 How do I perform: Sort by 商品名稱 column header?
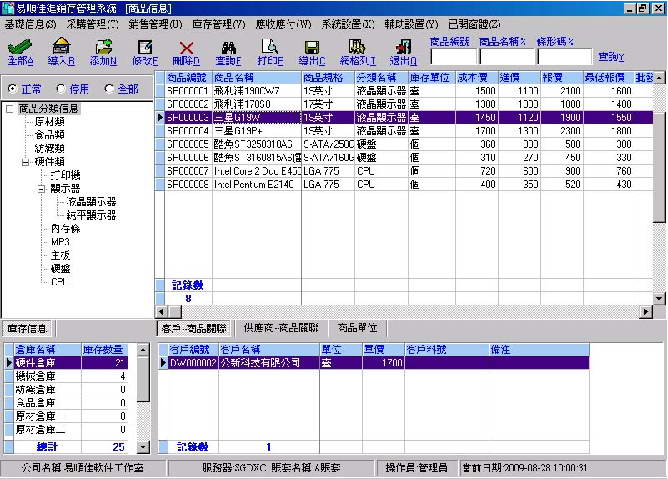(257, 78)
